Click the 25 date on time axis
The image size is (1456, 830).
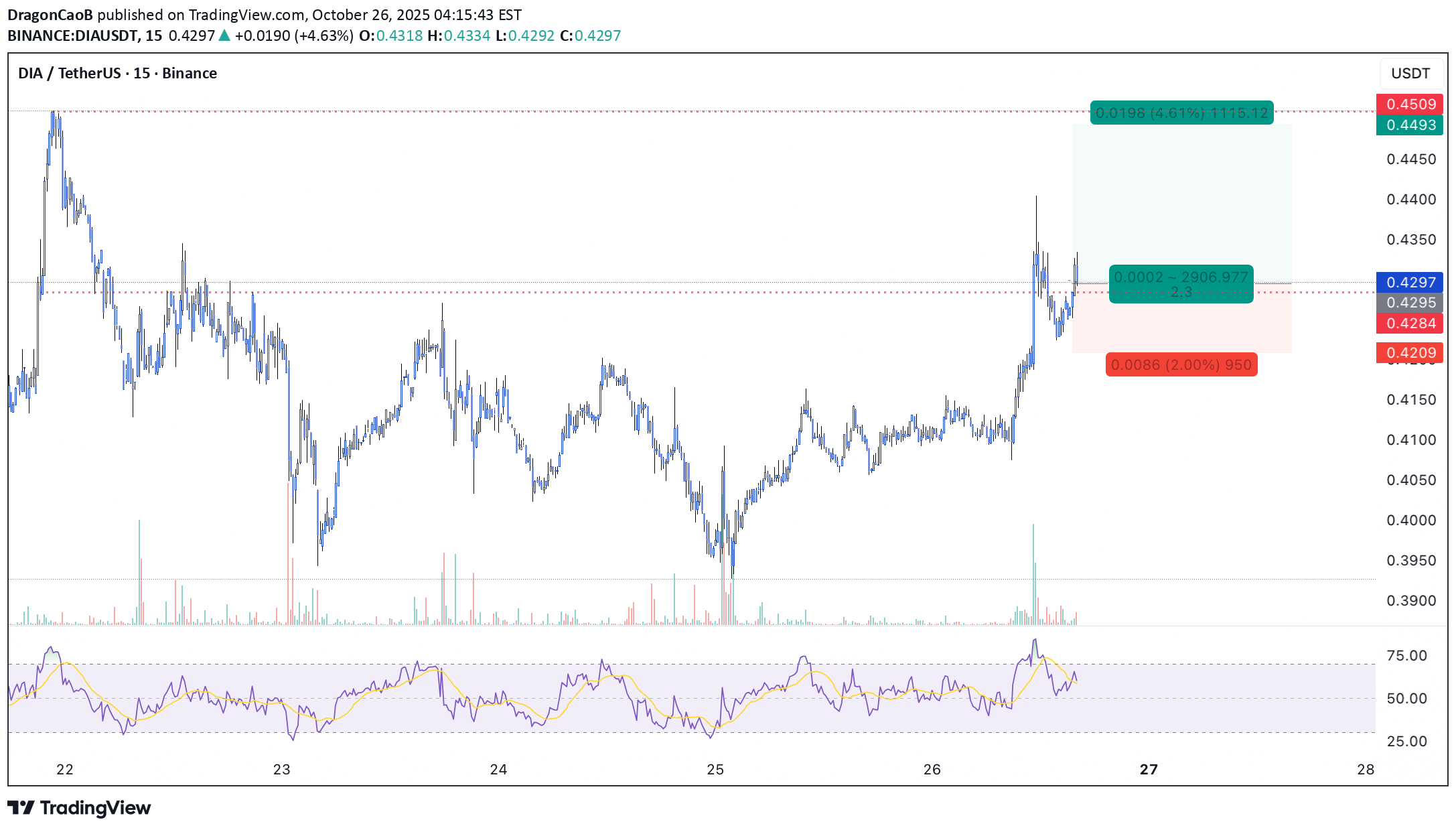[x=715, y=769]
